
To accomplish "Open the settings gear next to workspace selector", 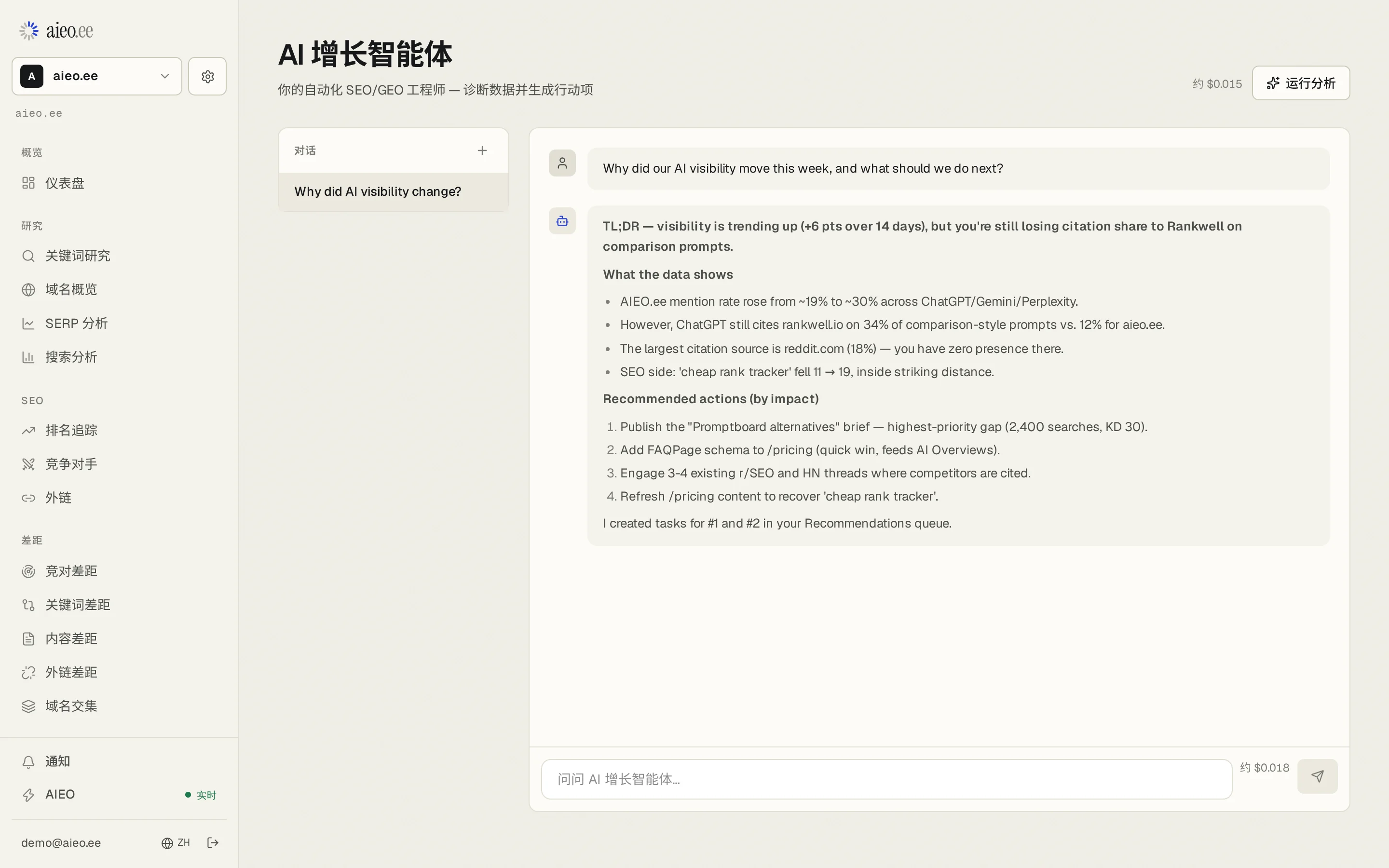I will point(207,76).
